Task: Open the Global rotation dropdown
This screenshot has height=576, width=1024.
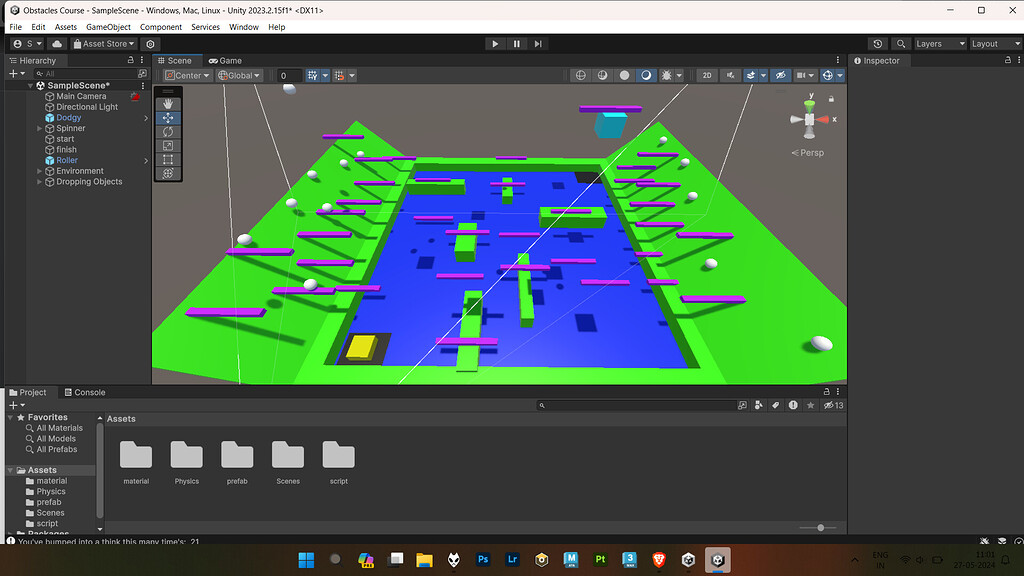Action: click(238, 75)
